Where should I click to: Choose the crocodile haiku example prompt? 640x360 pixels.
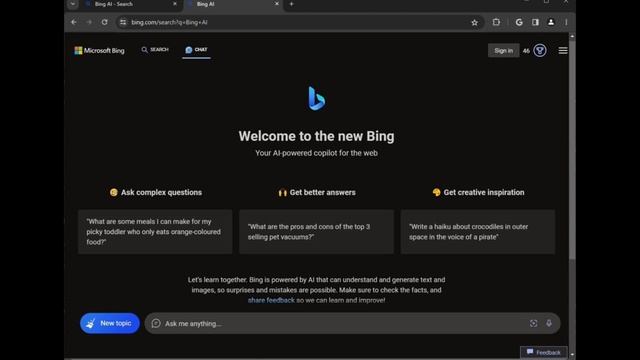[478, 231]
